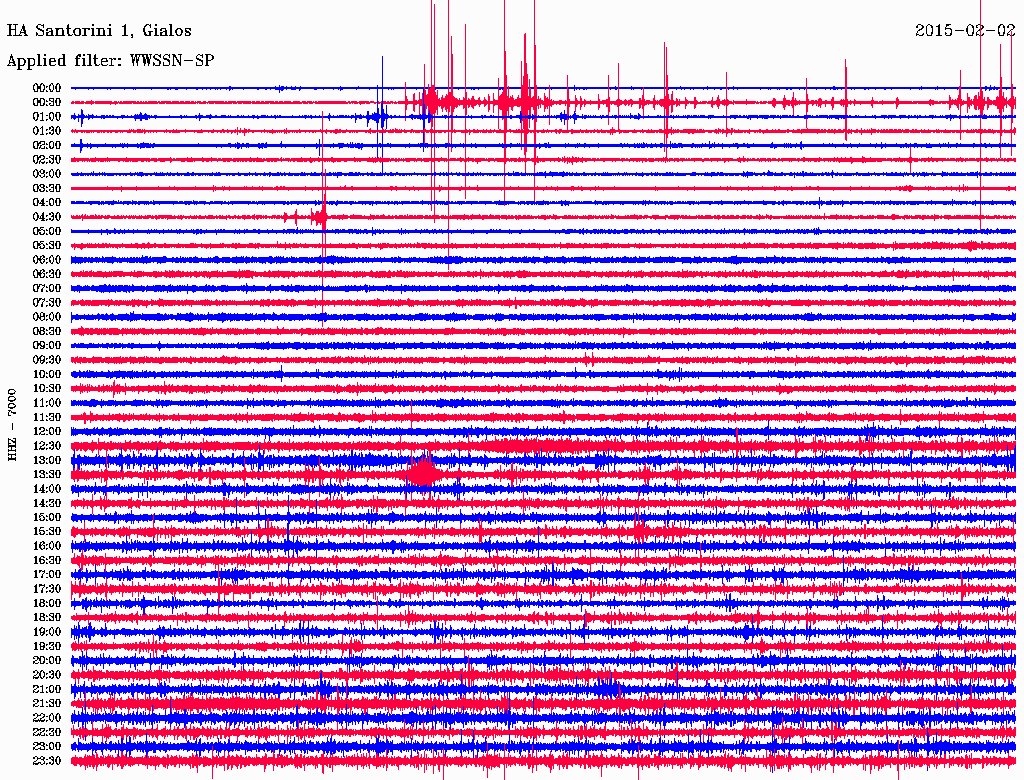This screenshot has width=1024, height=780.
Task: Select the 19:30 time label
Action: [x=47, y=646]
